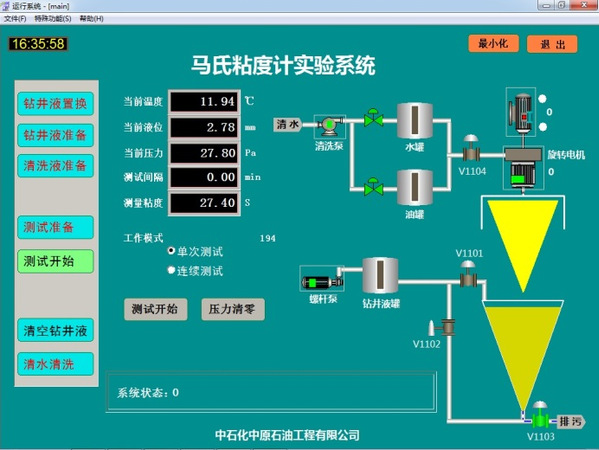The height and width of the screenshot is (450, 599).
Task: Click the green valve beside 油罐
Action: (x=373, y=186)
